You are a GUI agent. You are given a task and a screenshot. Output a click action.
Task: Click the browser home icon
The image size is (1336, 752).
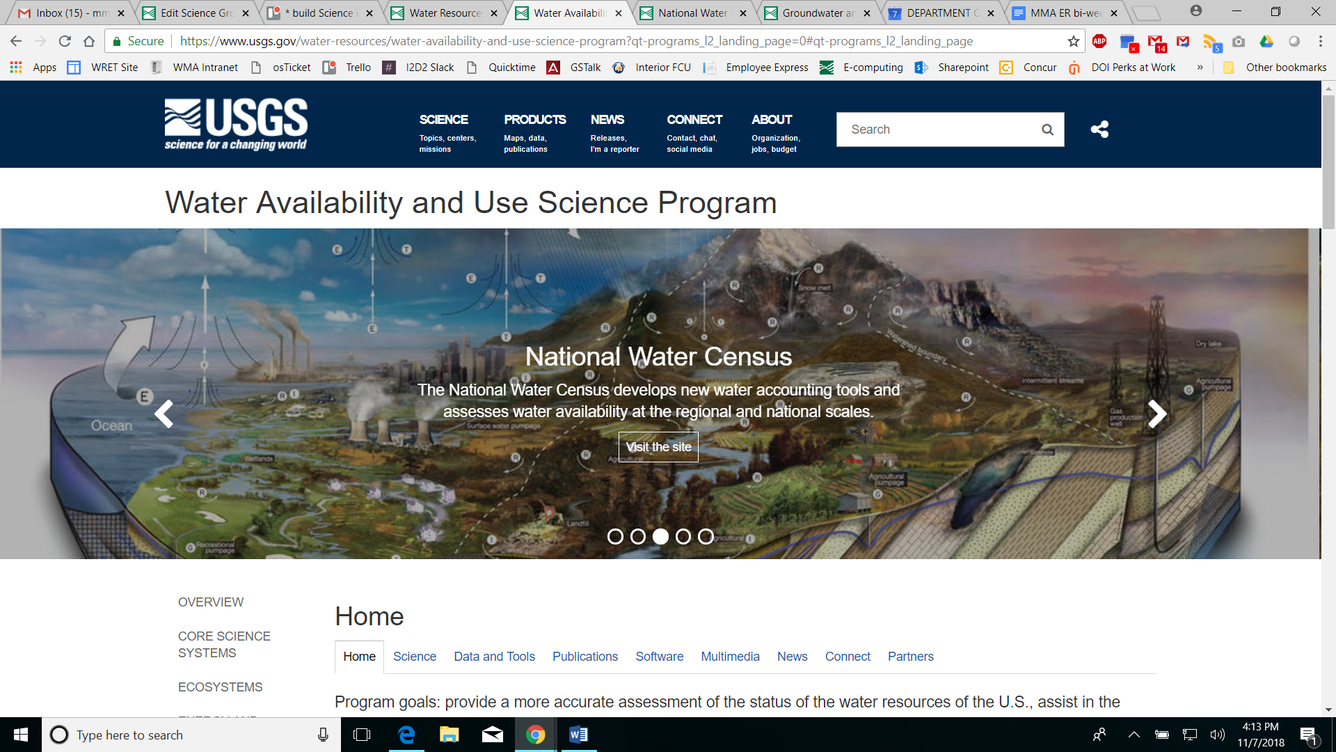click(x=89, y=41)
